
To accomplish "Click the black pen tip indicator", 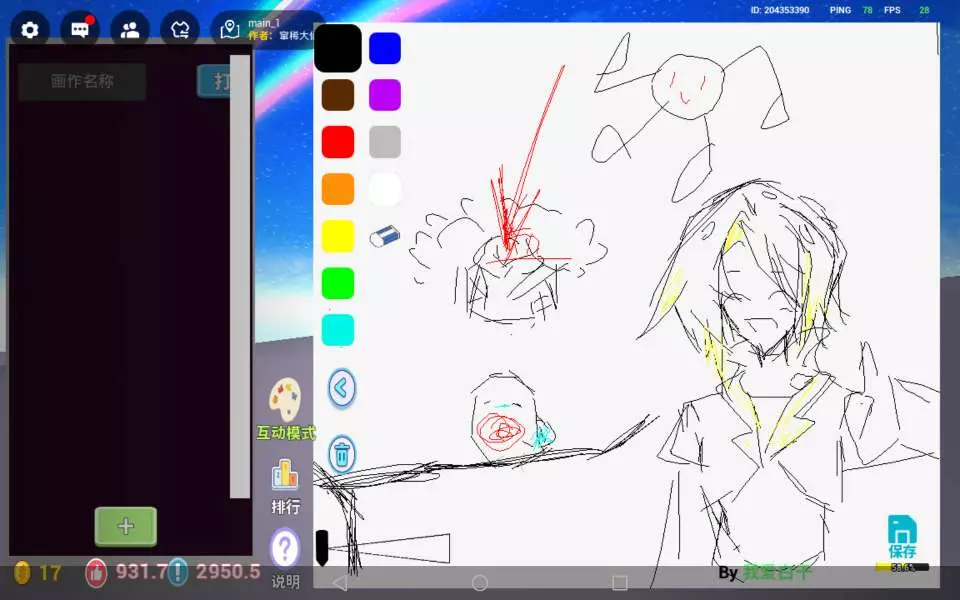I will click(x=321, y=548).
